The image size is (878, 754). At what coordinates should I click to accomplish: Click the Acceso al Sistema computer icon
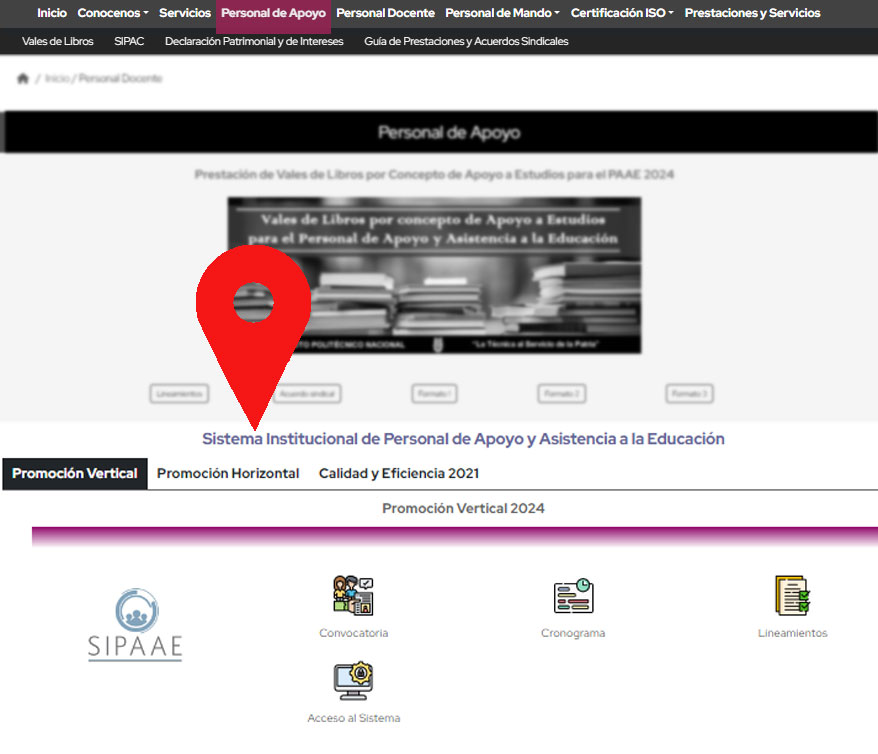(x=353, y=681)
